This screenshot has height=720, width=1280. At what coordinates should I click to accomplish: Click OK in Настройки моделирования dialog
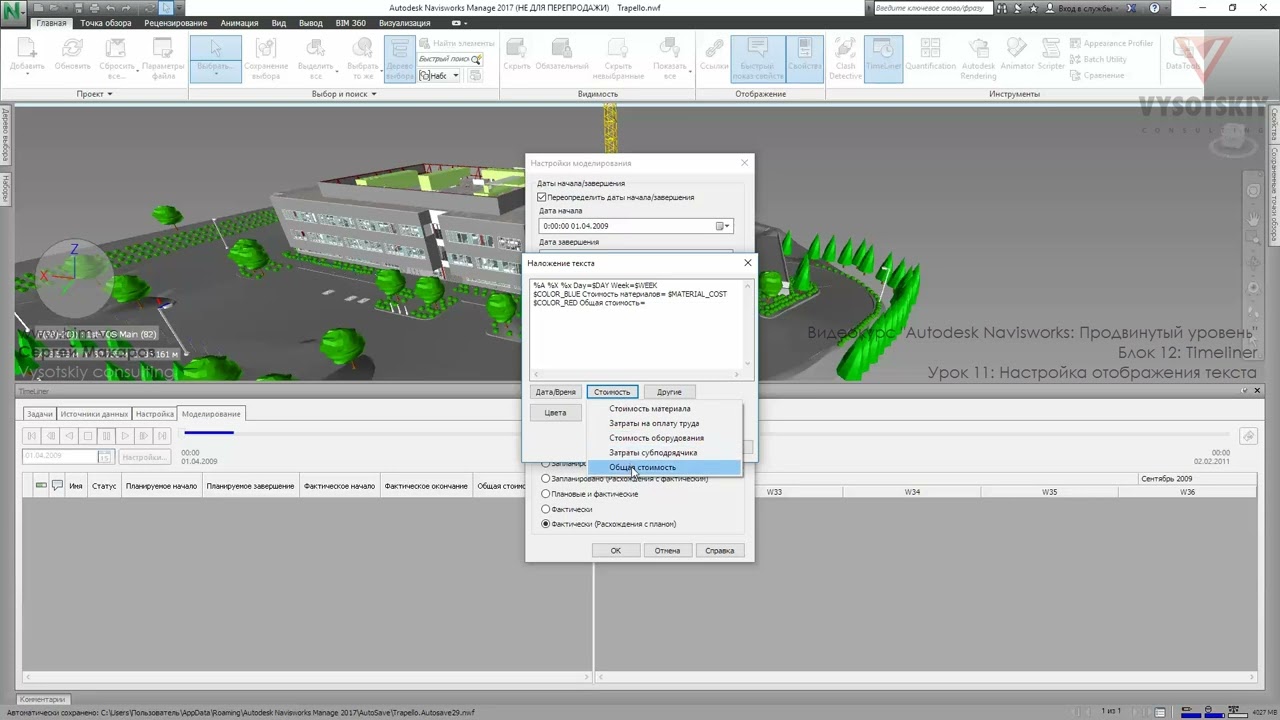(616, 550)
